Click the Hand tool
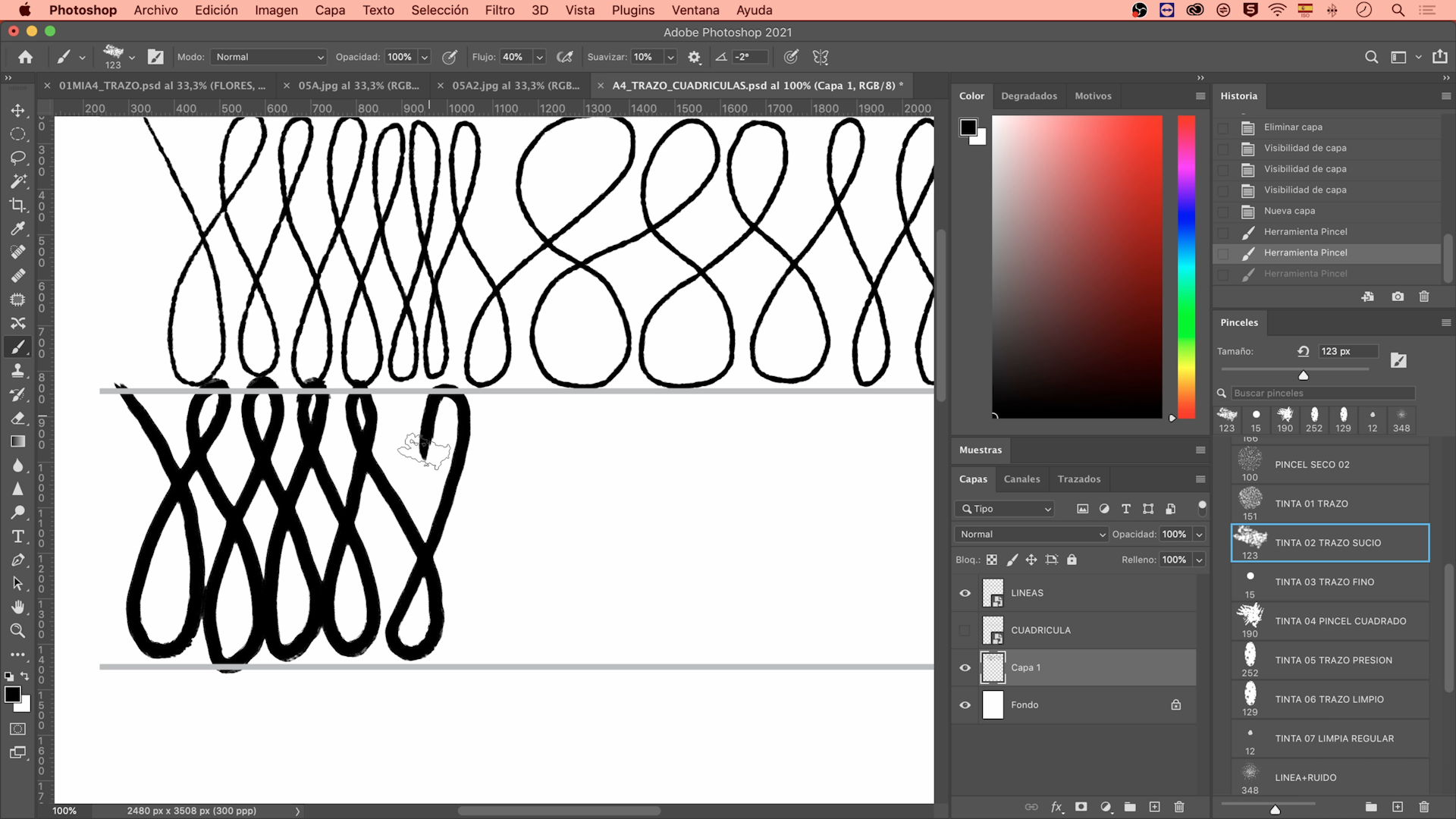Image resolution: width=1456 pixels, height=819 pixels. [17, 607]
